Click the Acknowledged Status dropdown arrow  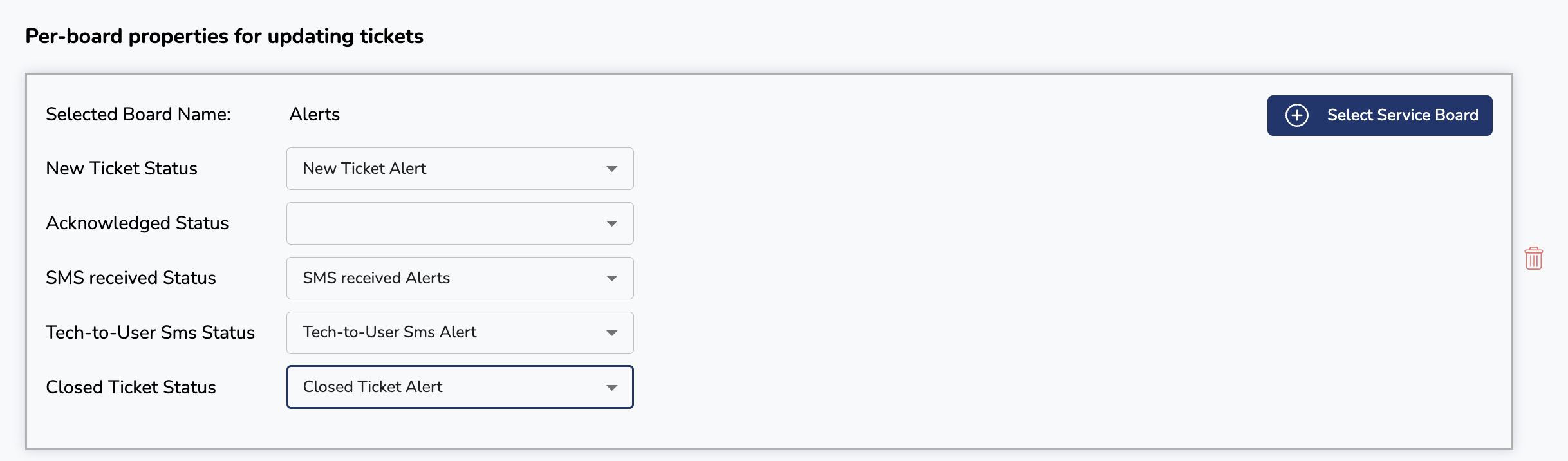(x=611, y=223)
